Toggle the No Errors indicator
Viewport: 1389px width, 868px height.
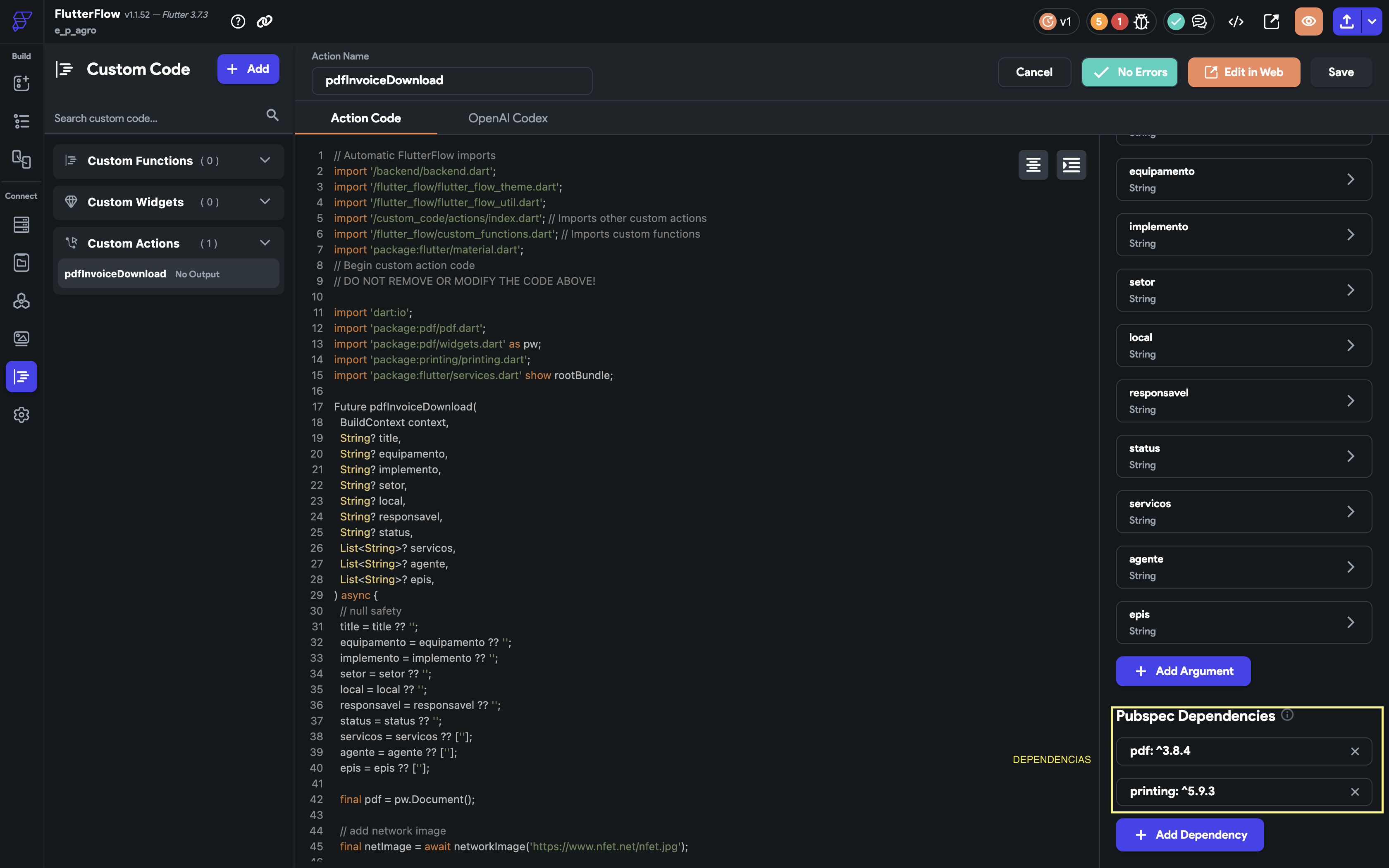[x=1129, y=72]
